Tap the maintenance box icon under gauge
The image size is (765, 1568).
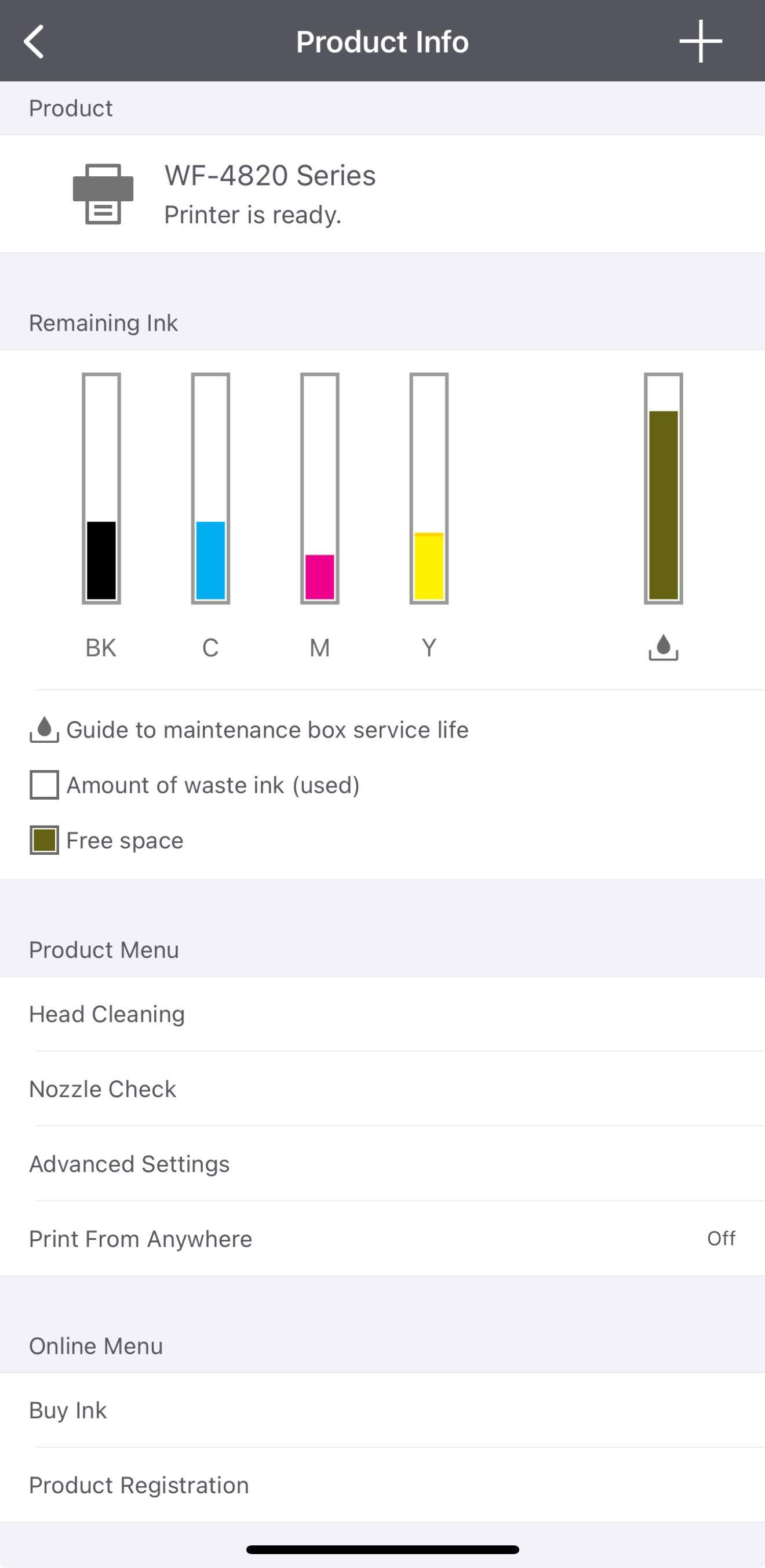[x=663, y=647]
